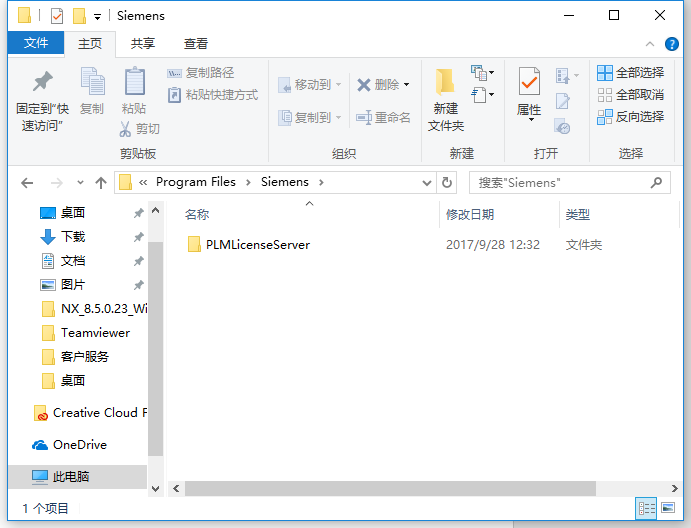The height and width of the screenshot is (528, 691).
Task: Sort by Type (类型) column header
Action: 578,215
